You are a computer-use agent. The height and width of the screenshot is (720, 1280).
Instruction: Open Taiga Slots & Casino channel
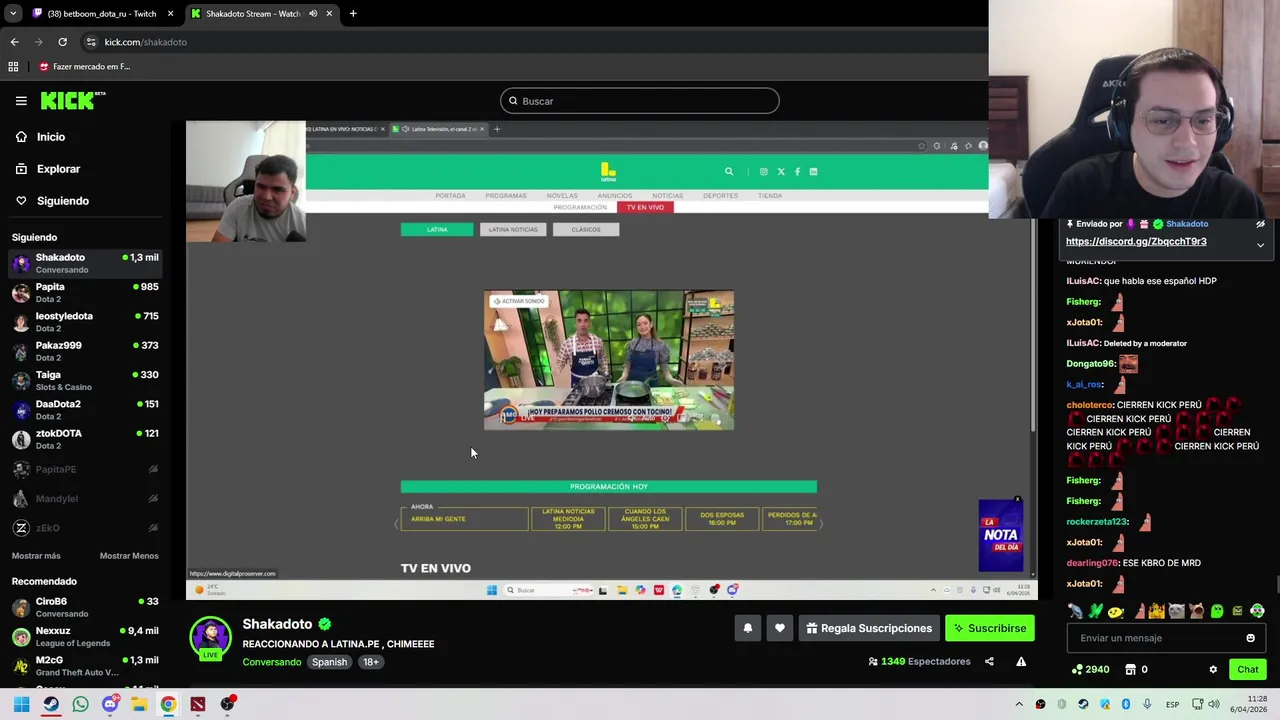[x=85, y=380]
